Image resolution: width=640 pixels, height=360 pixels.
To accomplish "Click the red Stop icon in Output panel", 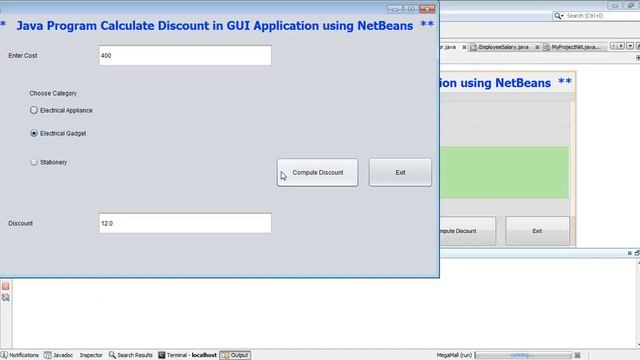I will (x=6, y=286).
